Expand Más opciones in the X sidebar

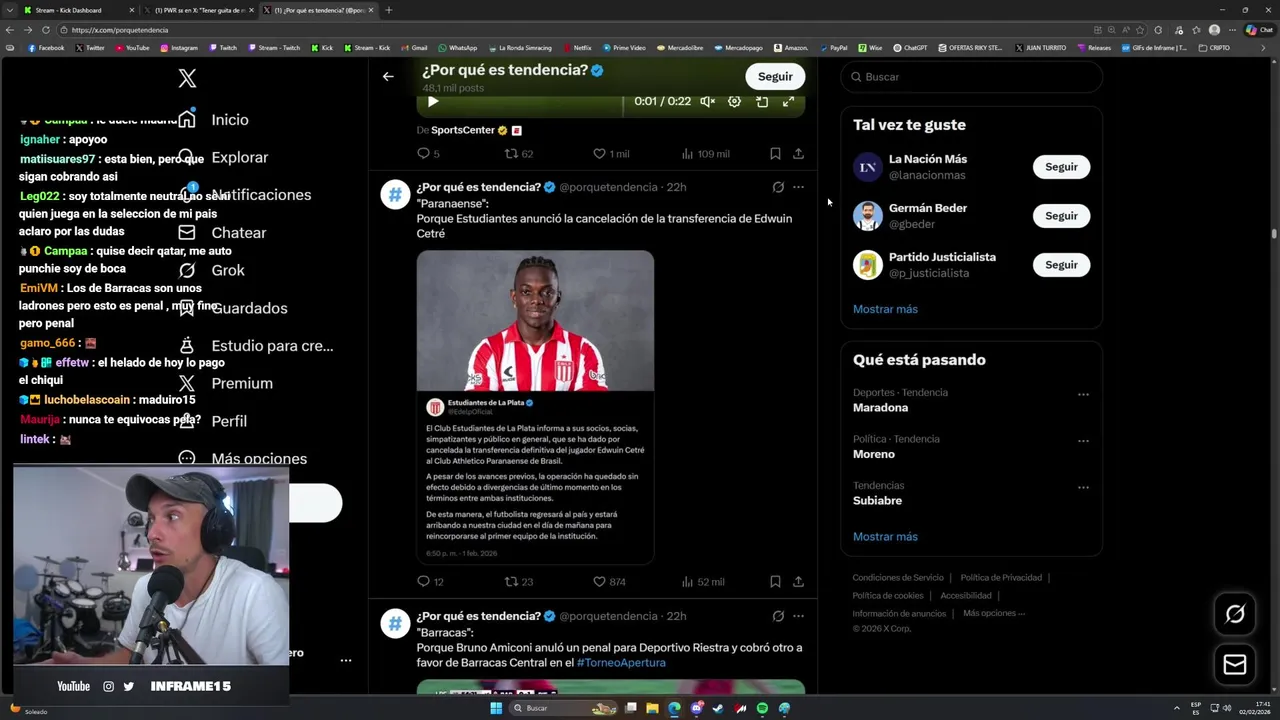(x=242, y=458)
